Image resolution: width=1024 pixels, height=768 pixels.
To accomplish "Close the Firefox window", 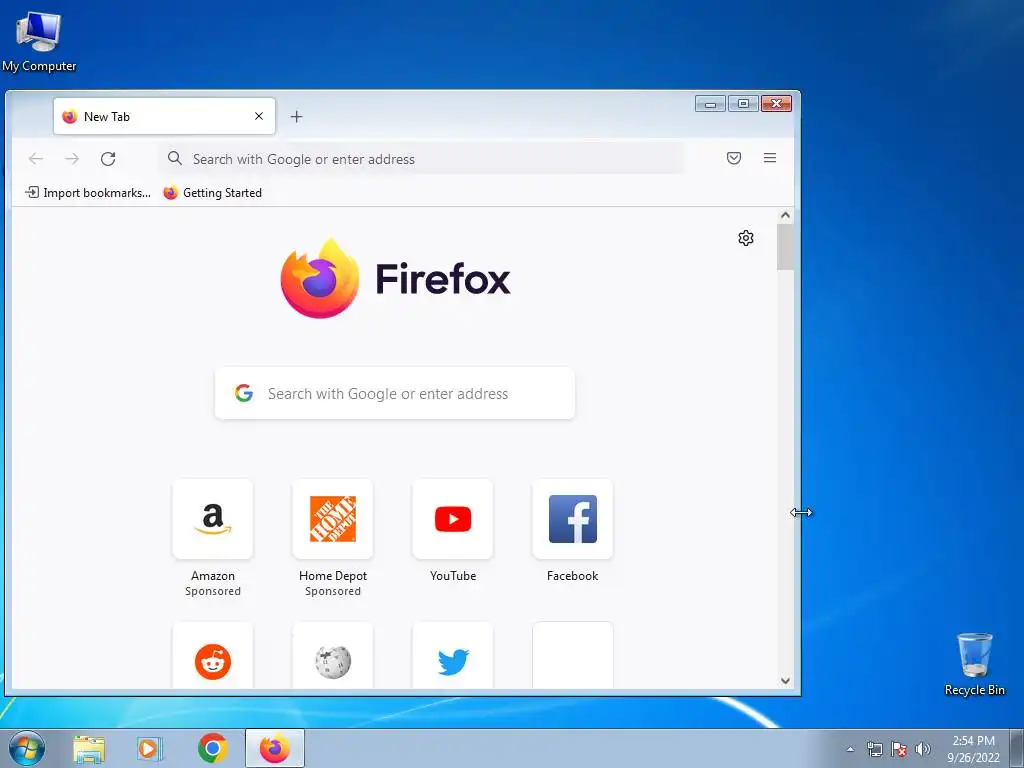I will (x=776, y=104).
